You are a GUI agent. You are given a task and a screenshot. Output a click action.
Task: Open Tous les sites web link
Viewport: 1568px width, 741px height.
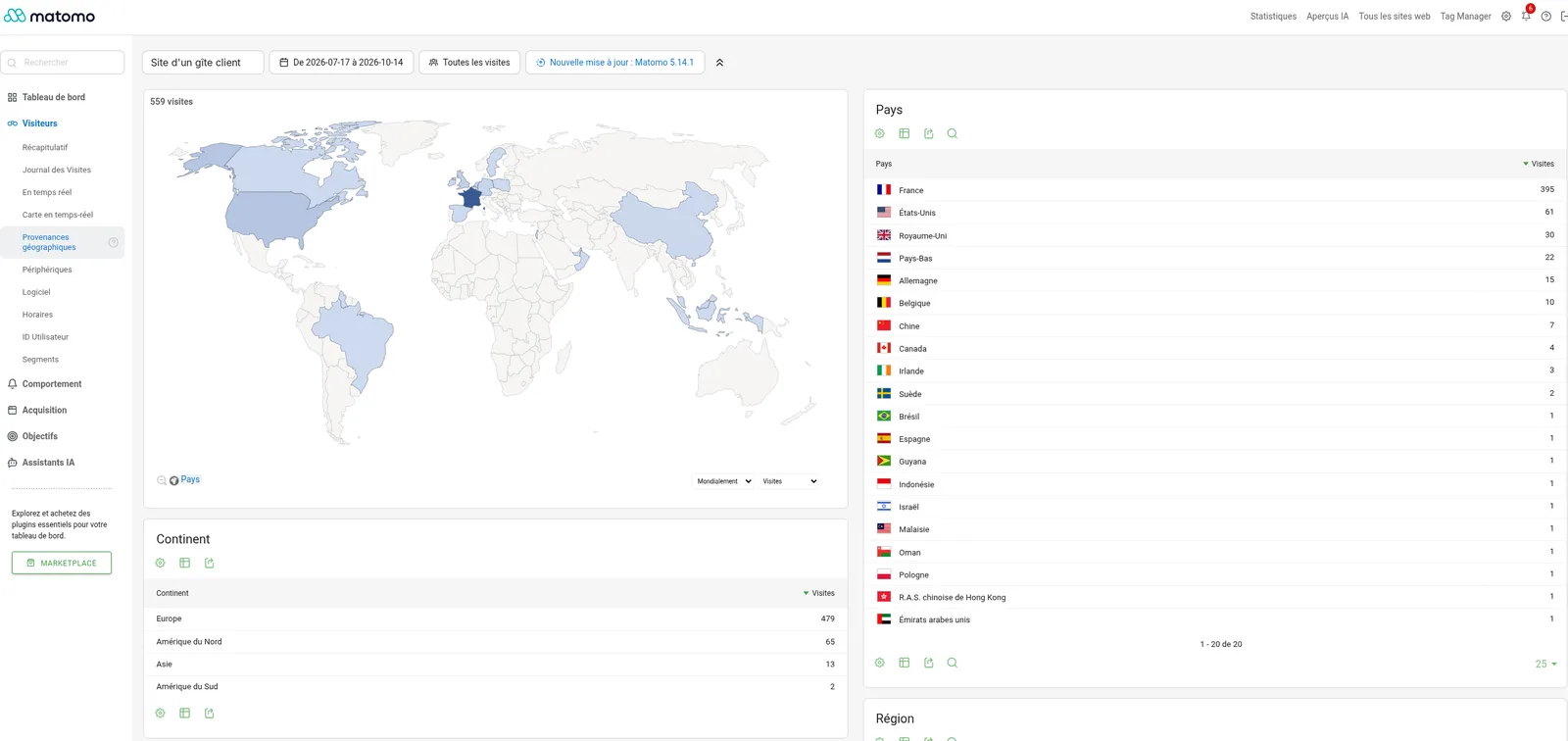tap(1394, 16)
